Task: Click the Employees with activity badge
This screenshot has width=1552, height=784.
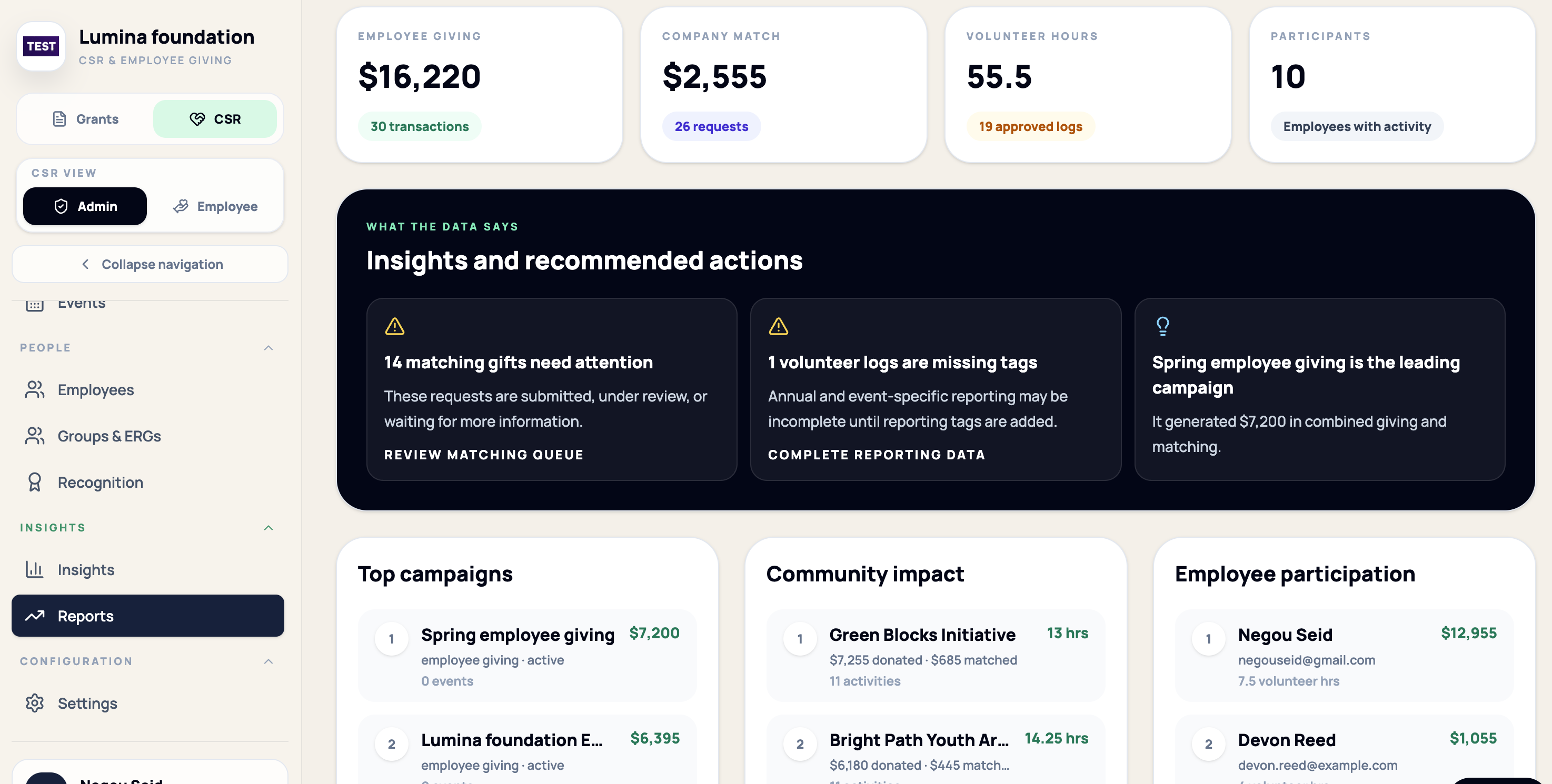Action: click(1357, 126)
